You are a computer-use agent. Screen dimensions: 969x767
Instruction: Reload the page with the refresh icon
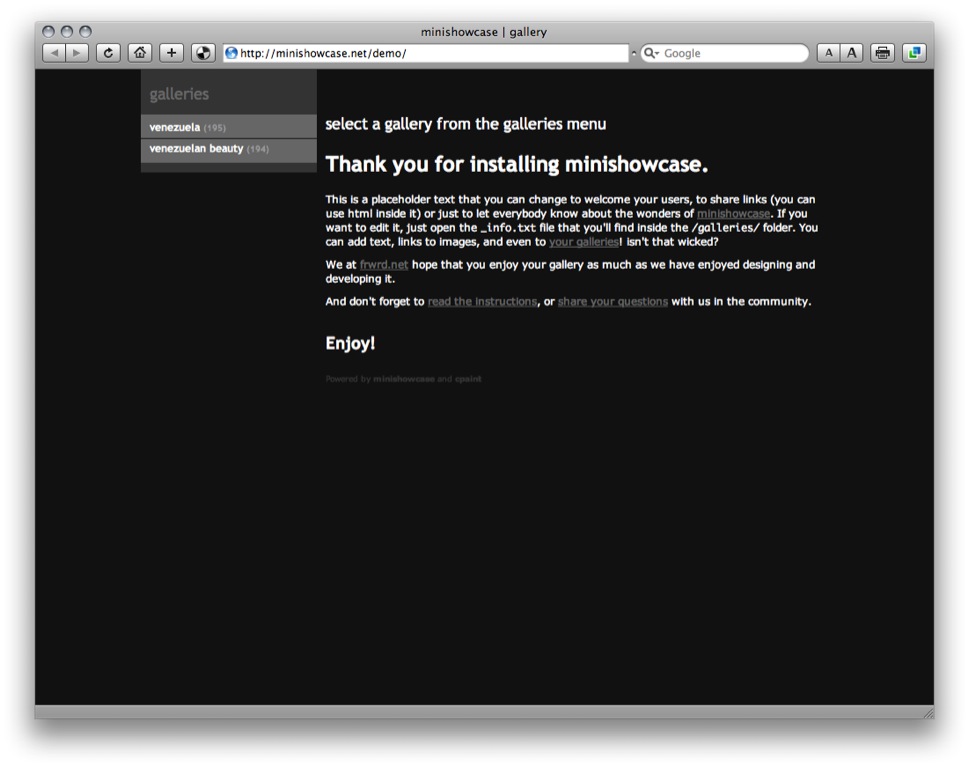[x=108, y=53]
